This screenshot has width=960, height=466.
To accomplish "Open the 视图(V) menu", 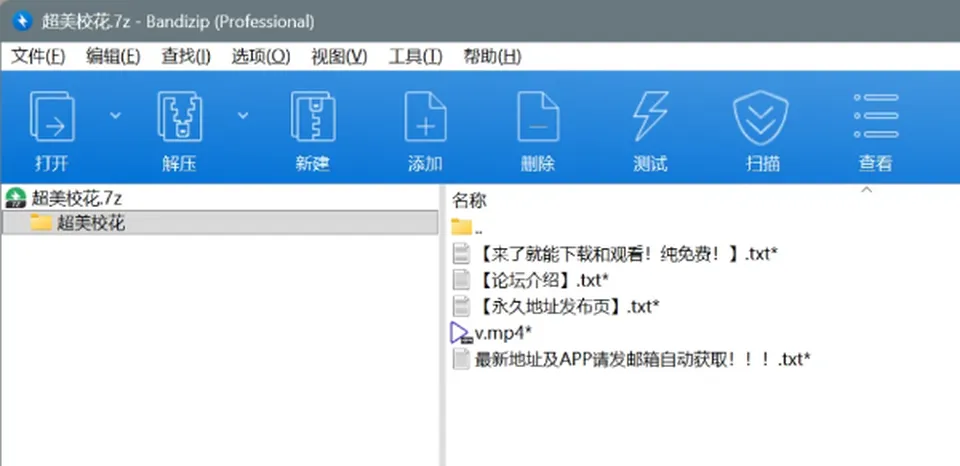I will pos(339,57).
